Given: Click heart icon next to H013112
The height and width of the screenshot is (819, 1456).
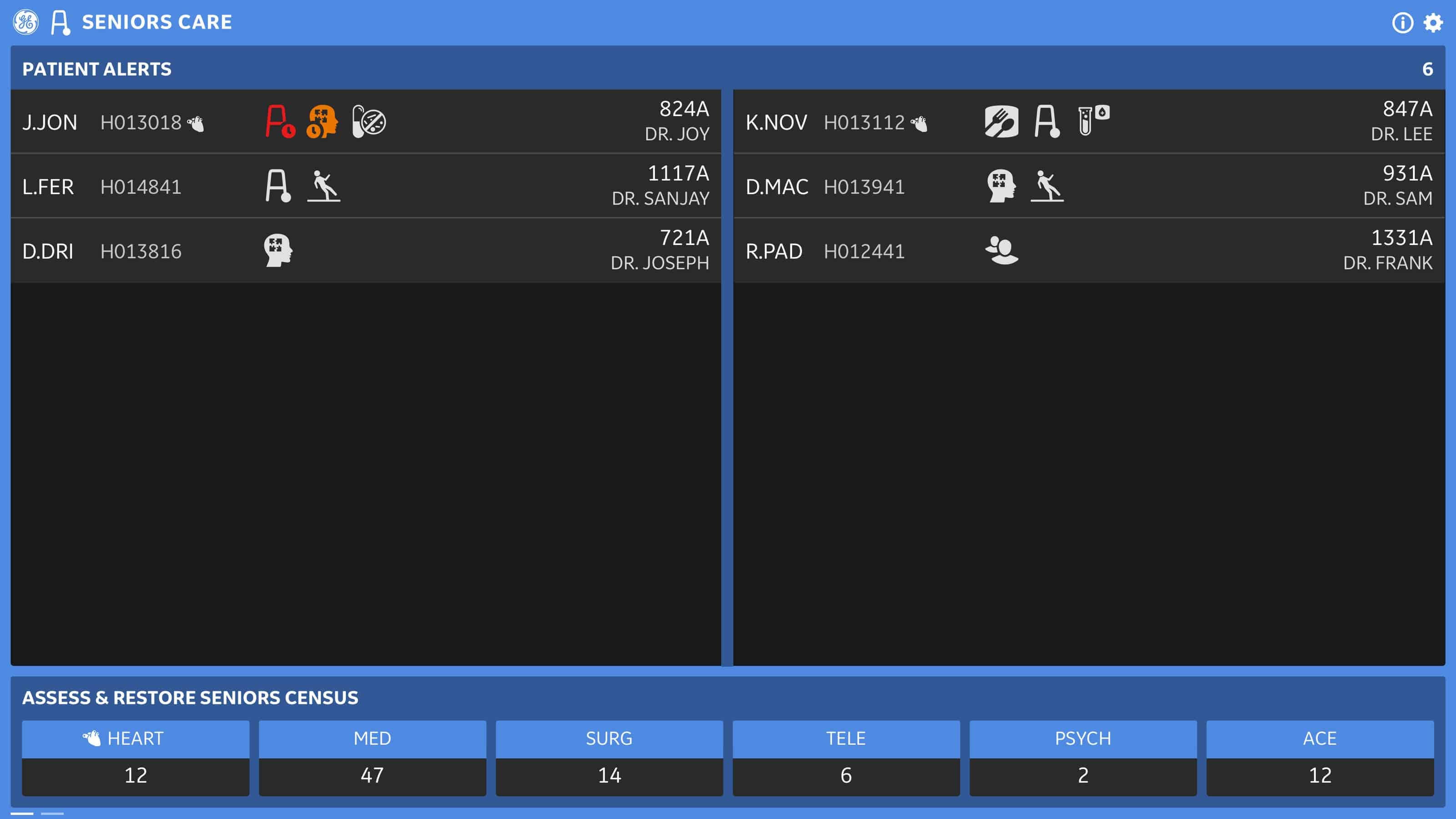Looking at the screenshot, I should click(x=919, y=123).
